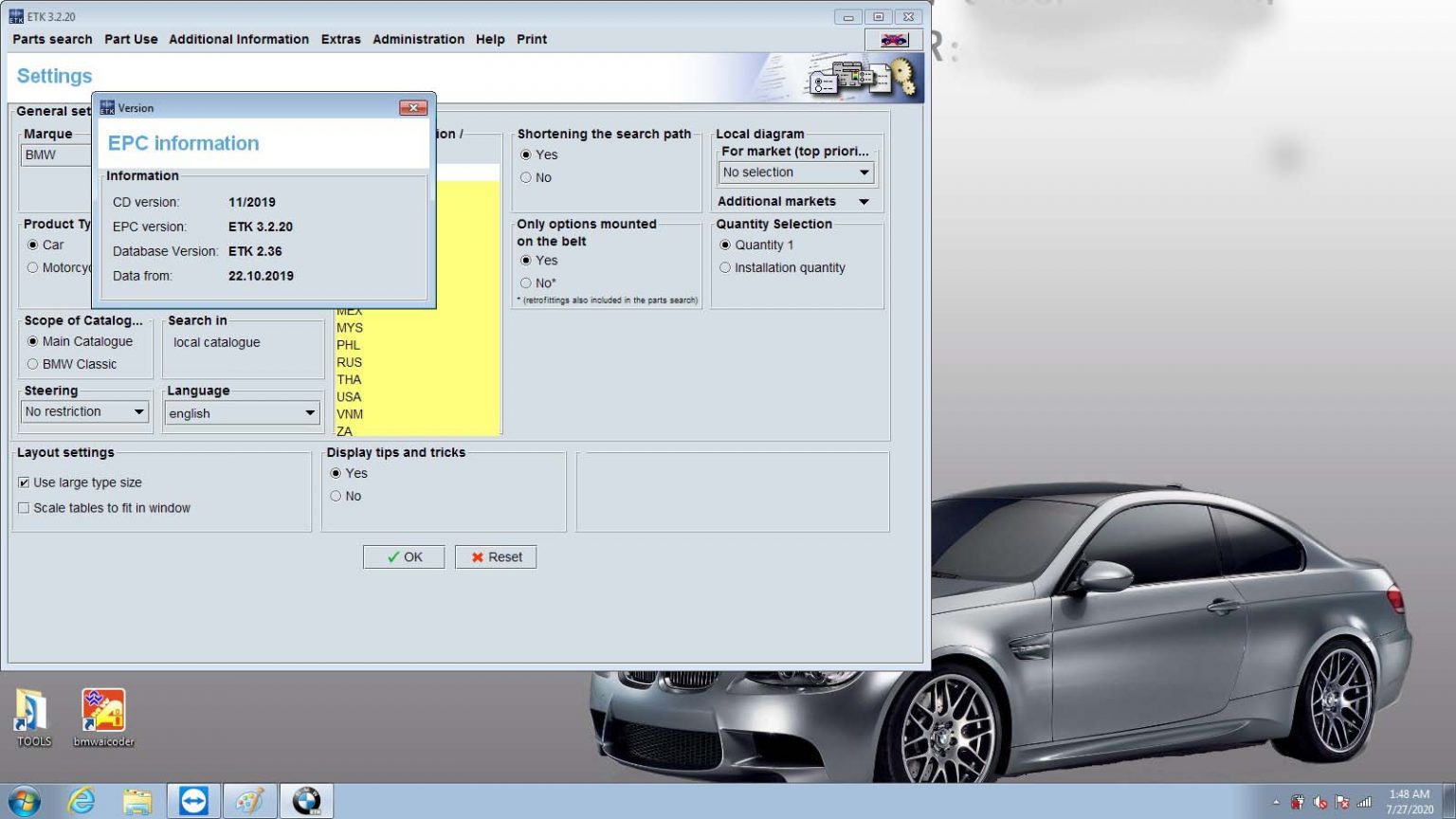Select the BMW Classic catalogue option
This screenshot has width=1456, height=819.
[32, 364]
